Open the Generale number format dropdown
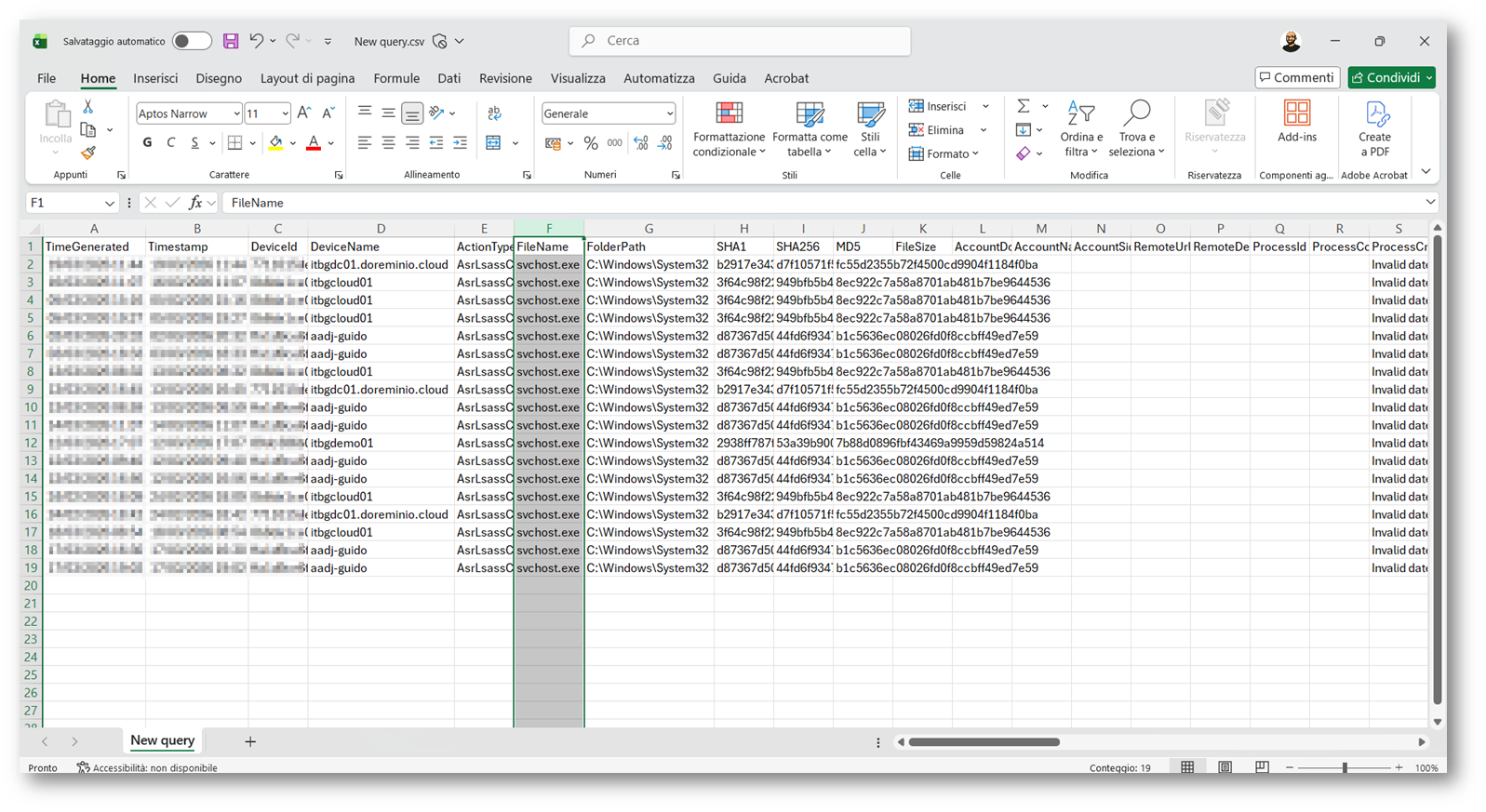Viewport: 1486px width, 812px height. click(669, 113)
